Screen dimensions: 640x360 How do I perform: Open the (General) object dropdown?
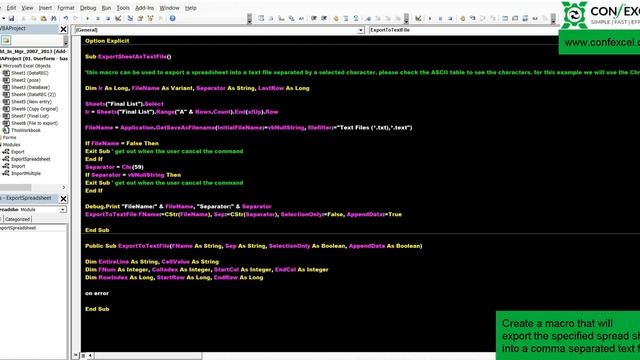coord(361,30)
